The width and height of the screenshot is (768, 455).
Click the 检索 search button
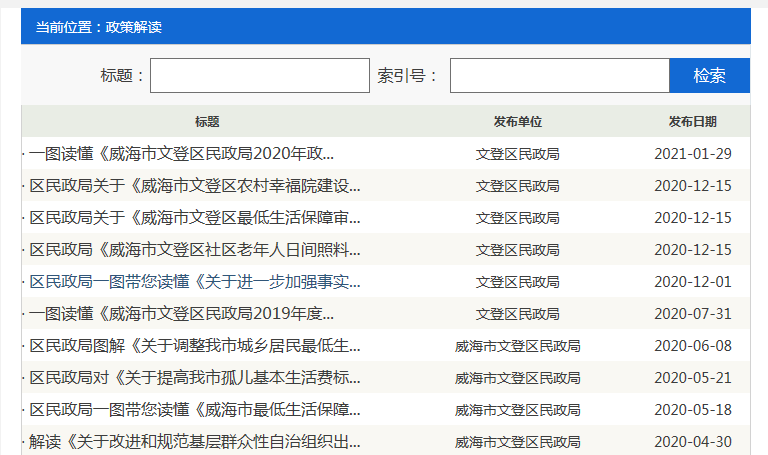pyautogui.click(x=709, y=76)
